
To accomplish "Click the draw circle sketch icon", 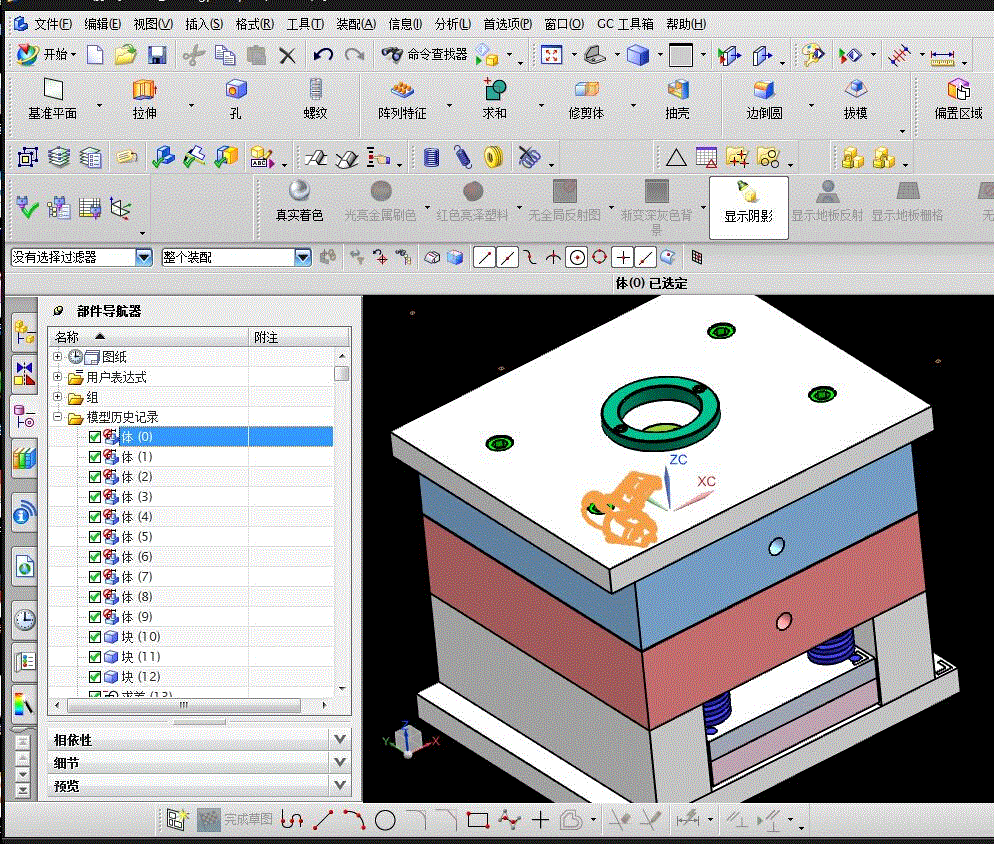I will pos(385,820).
